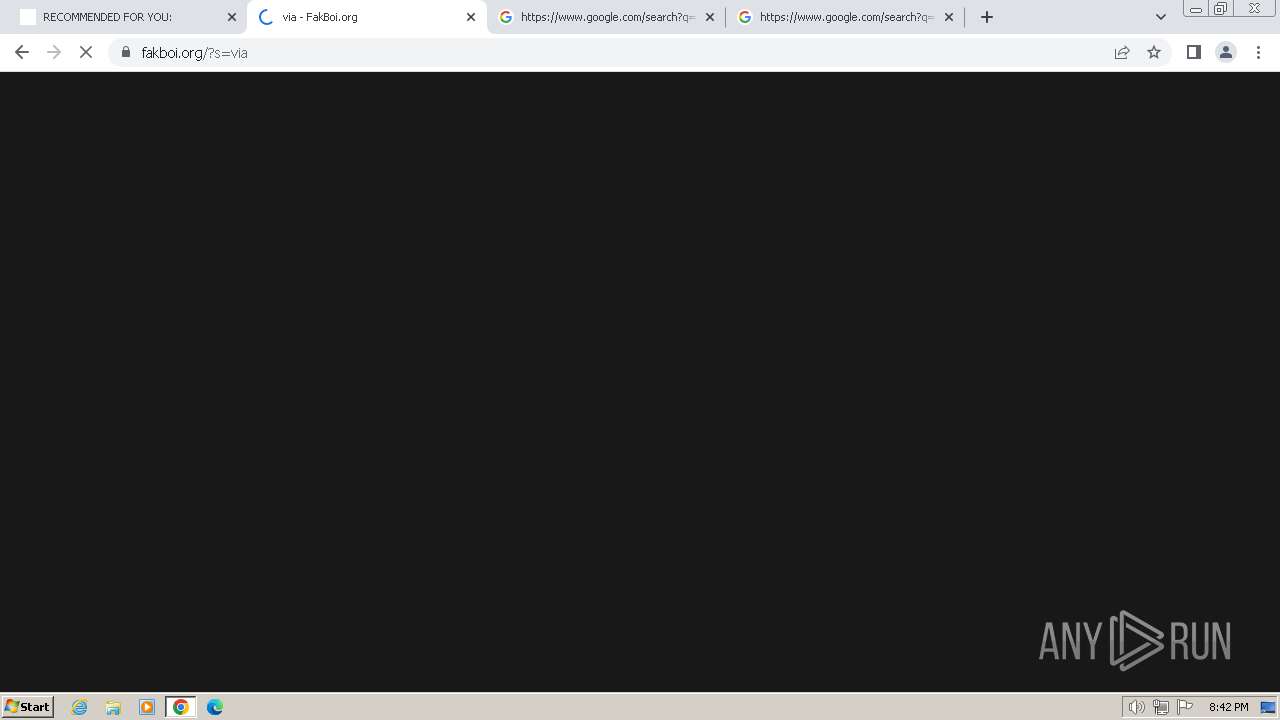Open the Chrome side panel

coord(1193,52)
